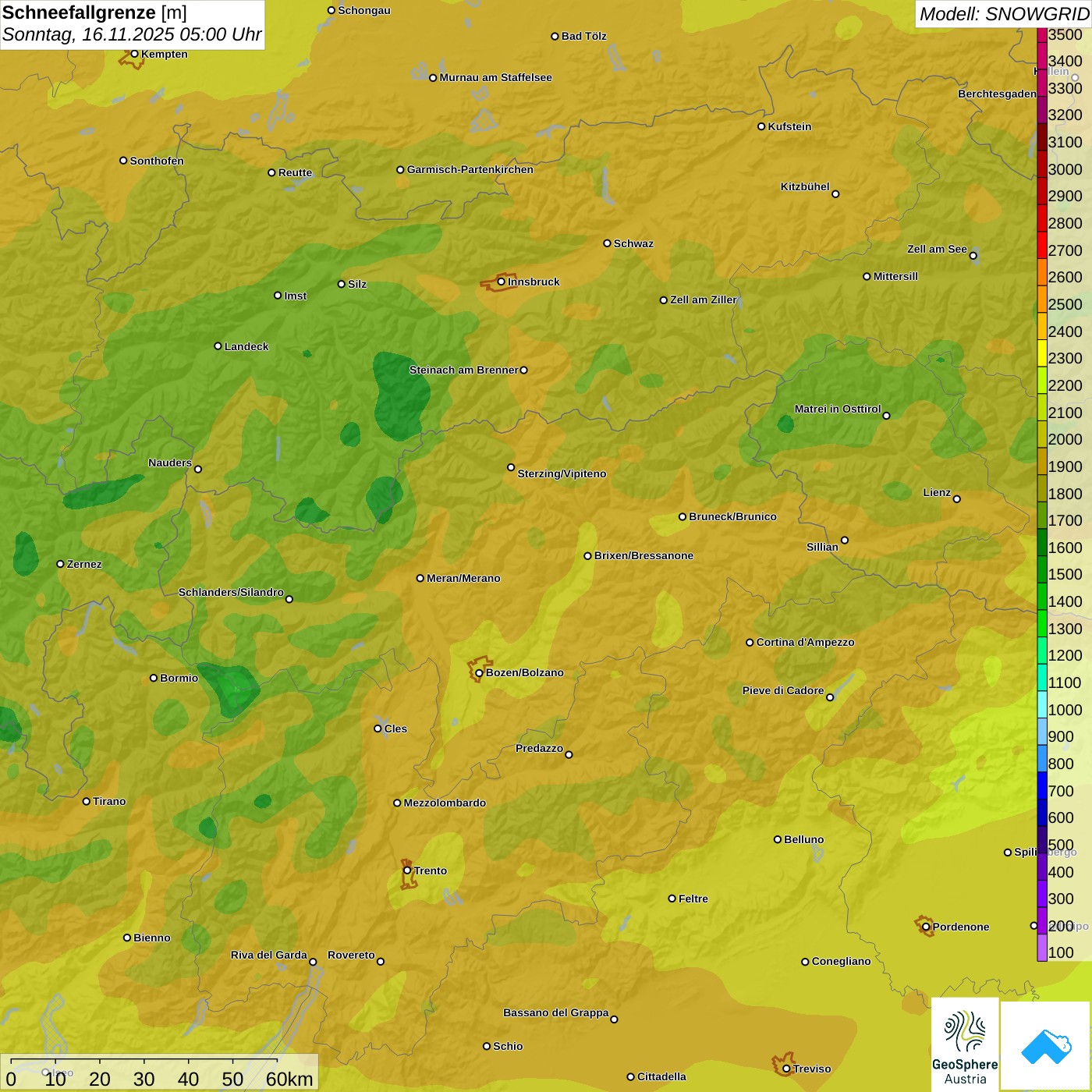The image size is (1092, 1092).
Task: Click the Schwaz location dot
Action: [x=607, y=243]
